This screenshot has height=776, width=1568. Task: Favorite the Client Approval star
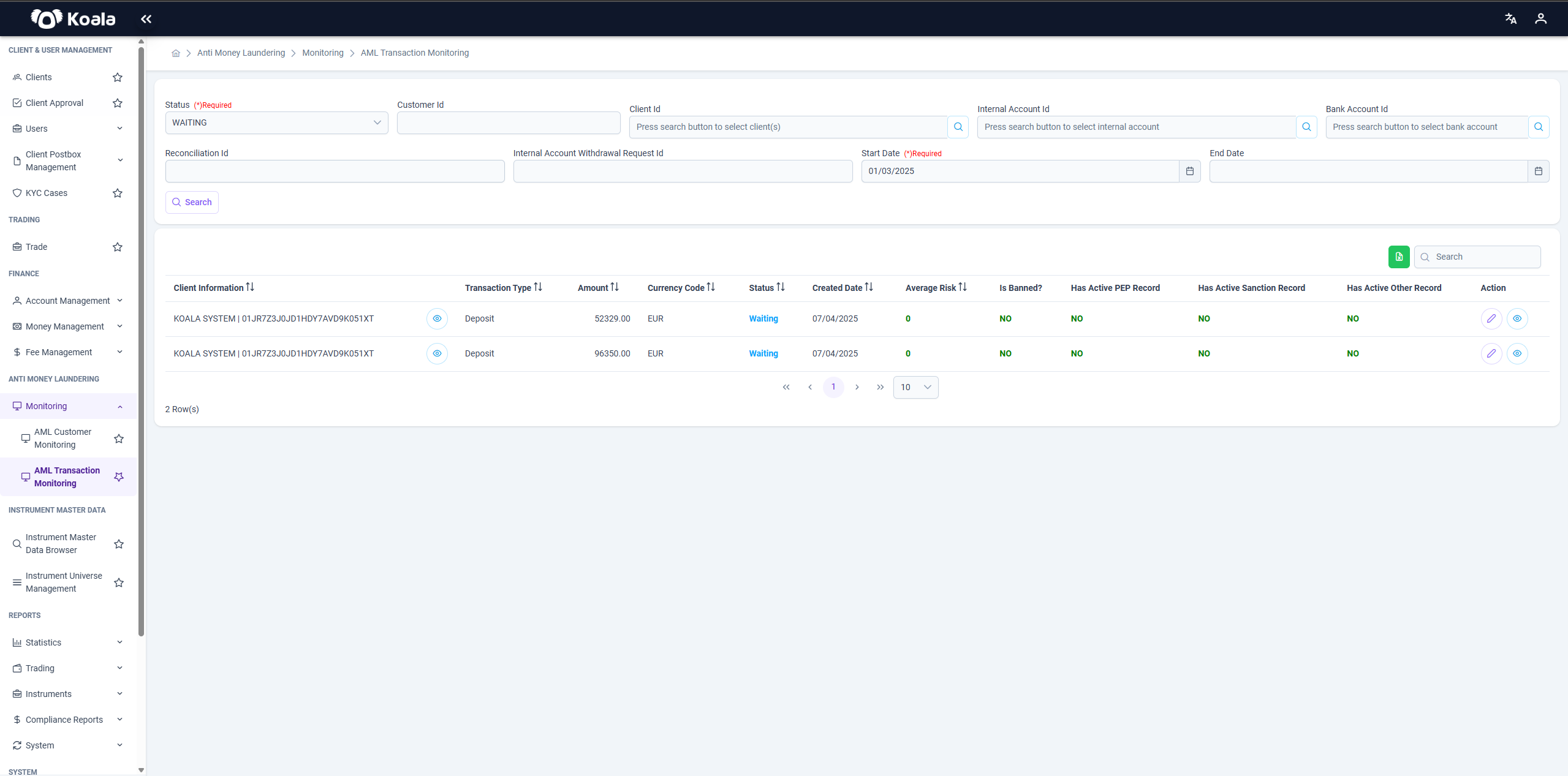tap(118, 103)
